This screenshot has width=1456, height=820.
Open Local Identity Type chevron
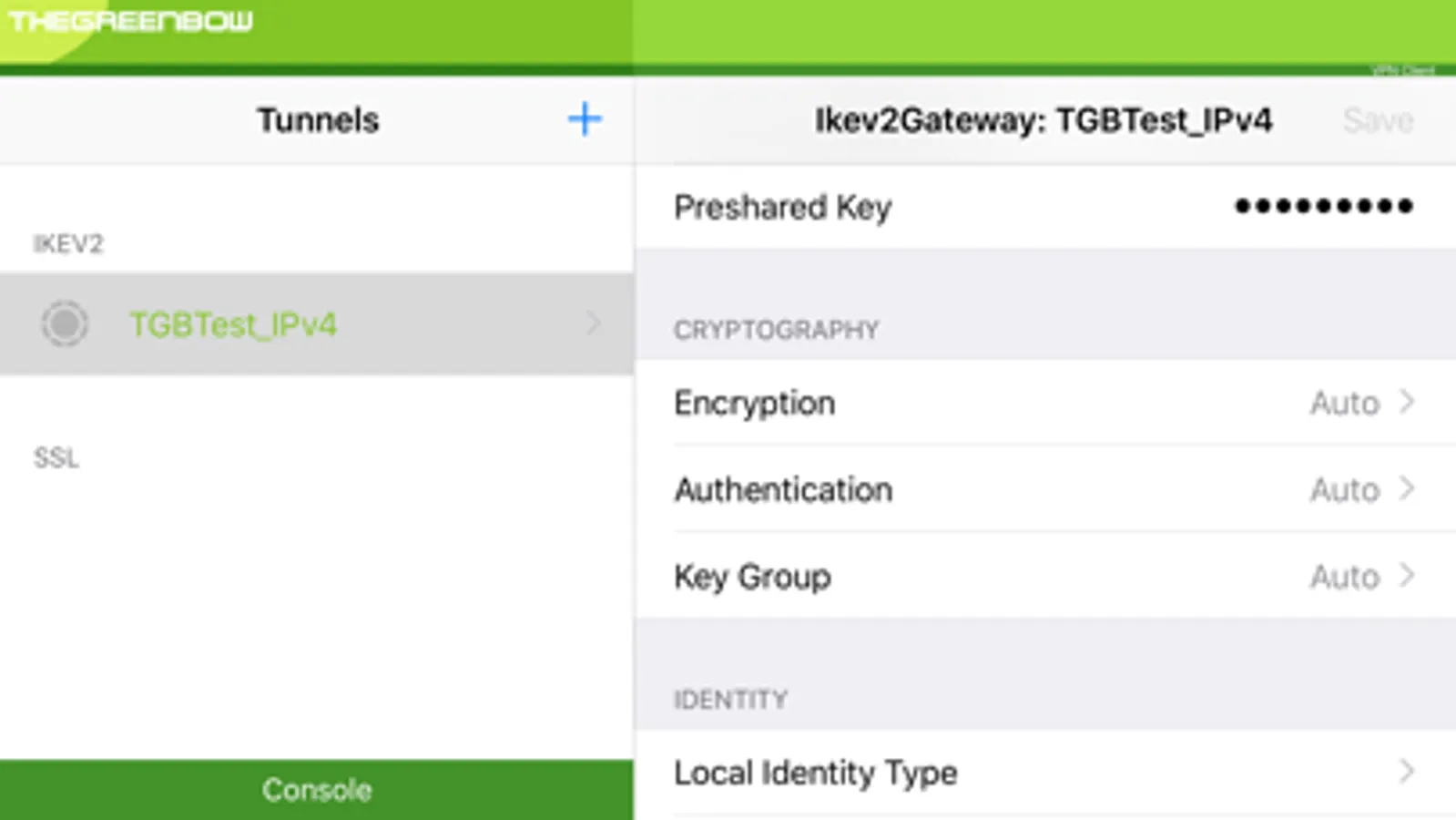(x=1407, y=772)
